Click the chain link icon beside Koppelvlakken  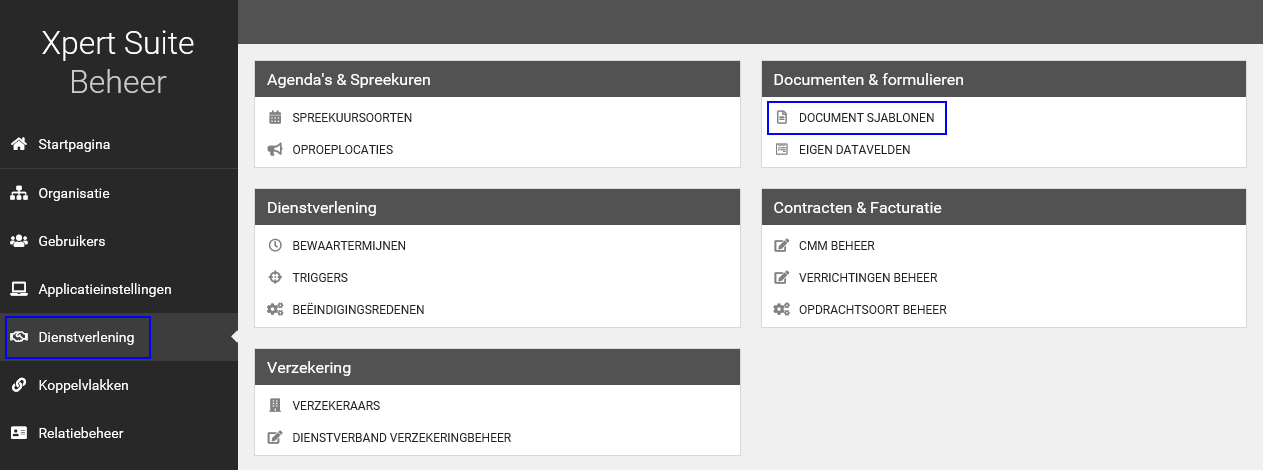pos(18,385)
